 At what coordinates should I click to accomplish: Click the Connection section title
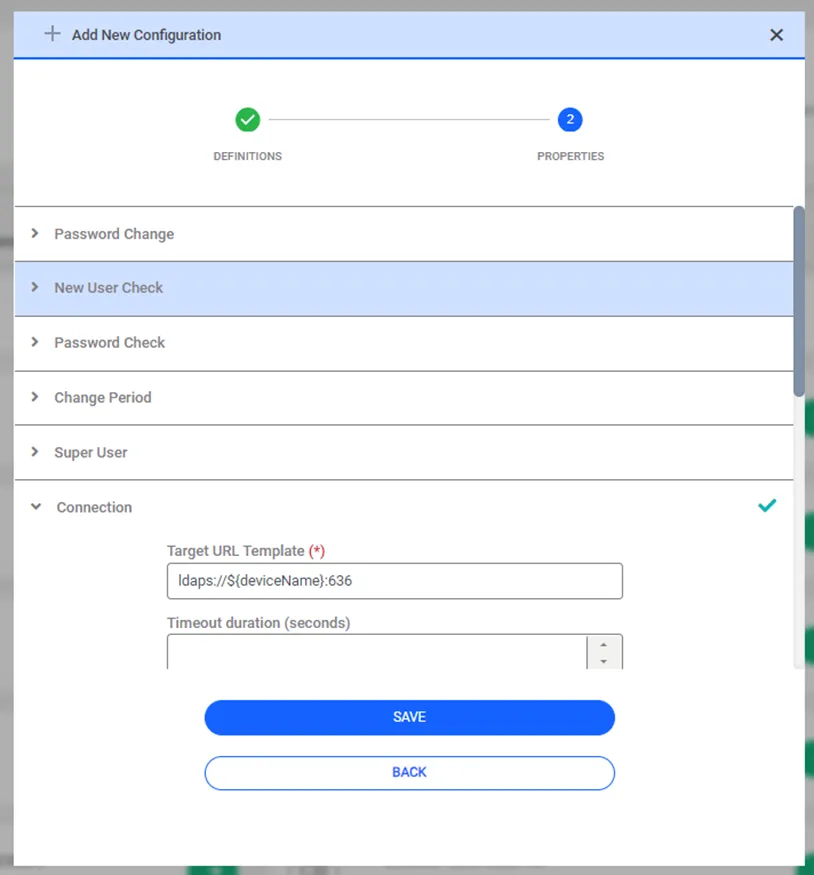coord(94,507)
